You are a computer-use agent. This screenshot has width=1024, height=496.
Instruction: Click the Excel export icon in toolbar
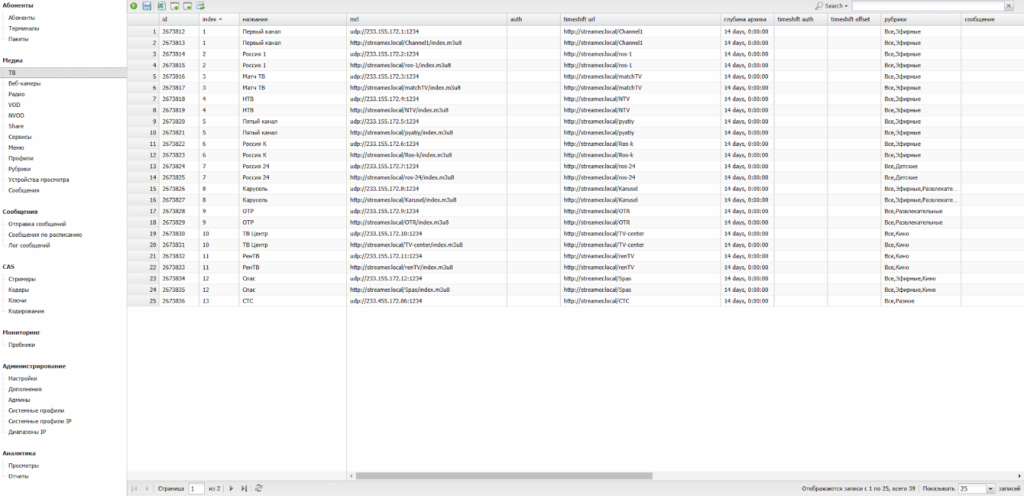pos(160,6)
